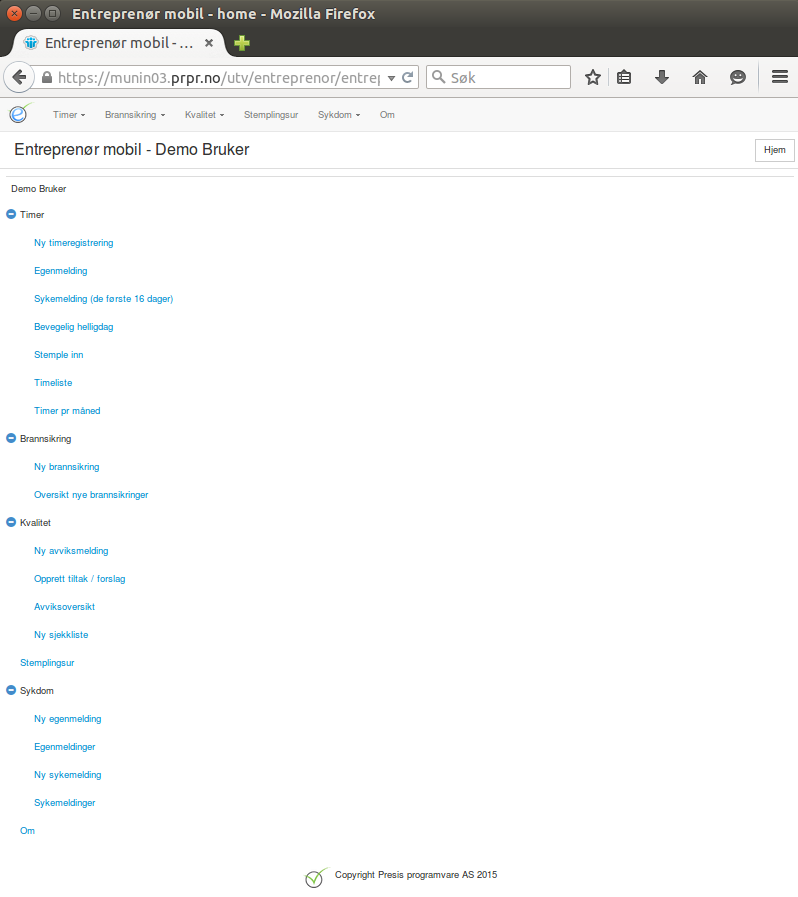Open the Sykdom dropdown menu in navbar
Image resolution: width=798 pixels, height=897 pixels.
click(339, 114)
